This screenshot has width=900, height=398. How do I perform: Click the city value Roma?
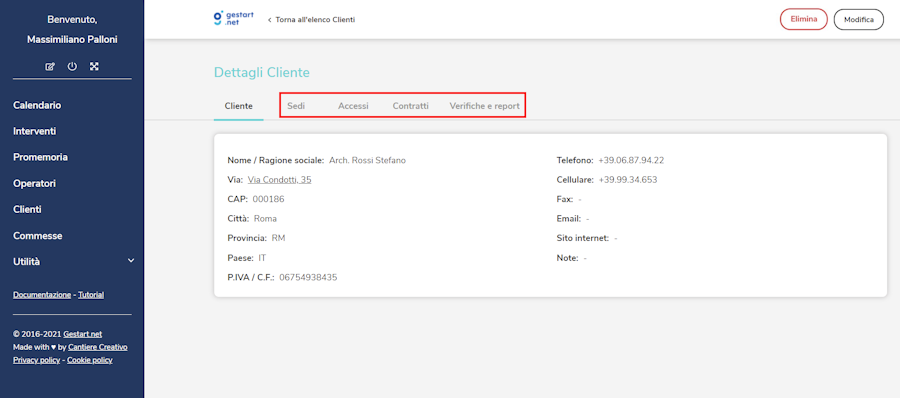[265, 219]
